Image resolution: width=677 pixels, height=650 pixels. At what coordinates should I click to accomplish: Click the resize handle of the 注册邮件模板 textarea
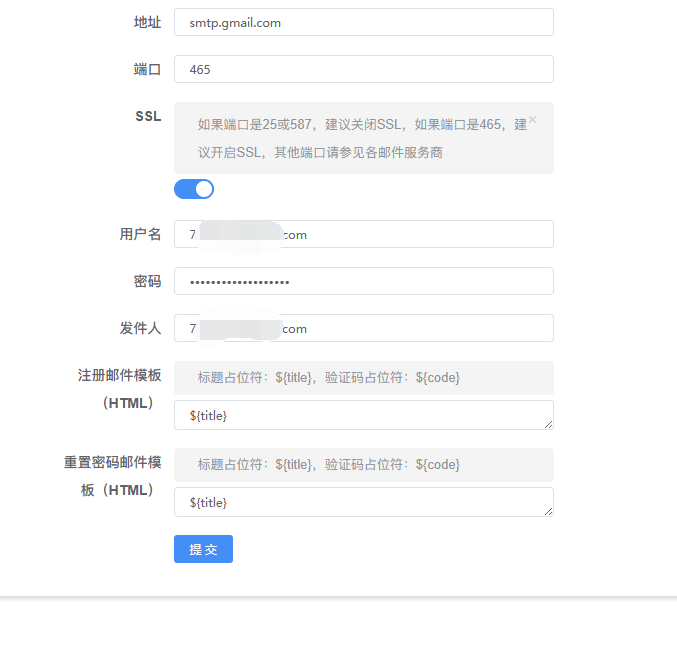[548, 425]
